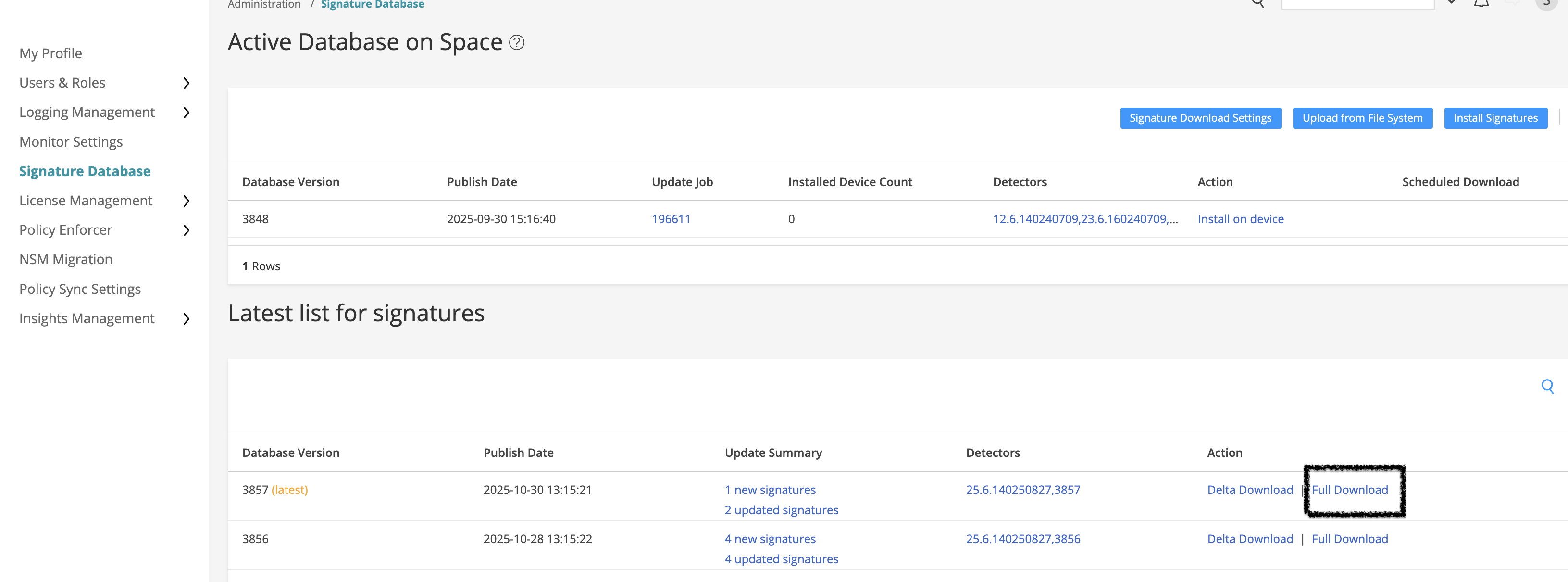Click Update Summary column header
The height and width of the screenshot is (582, 1568).
773,453
